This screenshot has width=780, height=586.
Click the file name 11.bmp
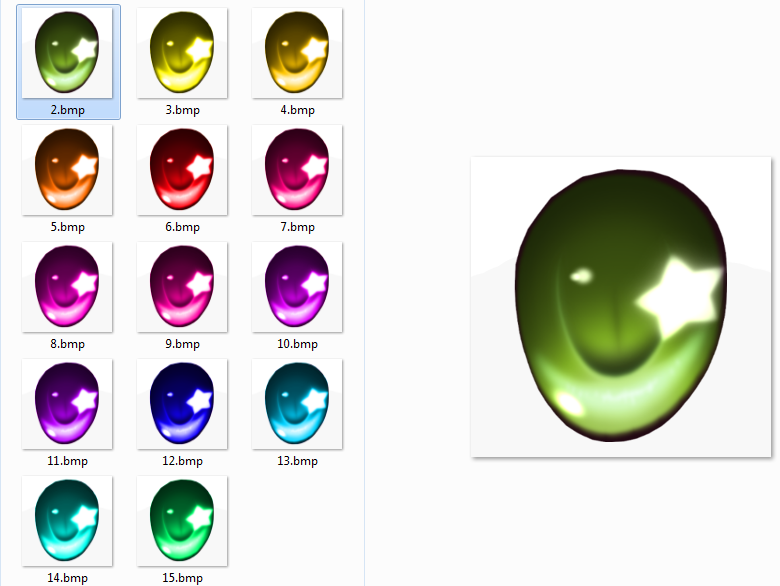point(68,461)
